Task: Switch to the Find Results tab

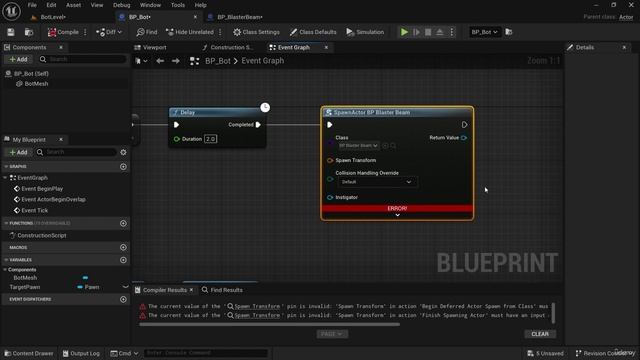Action: [x=222, y=290]
